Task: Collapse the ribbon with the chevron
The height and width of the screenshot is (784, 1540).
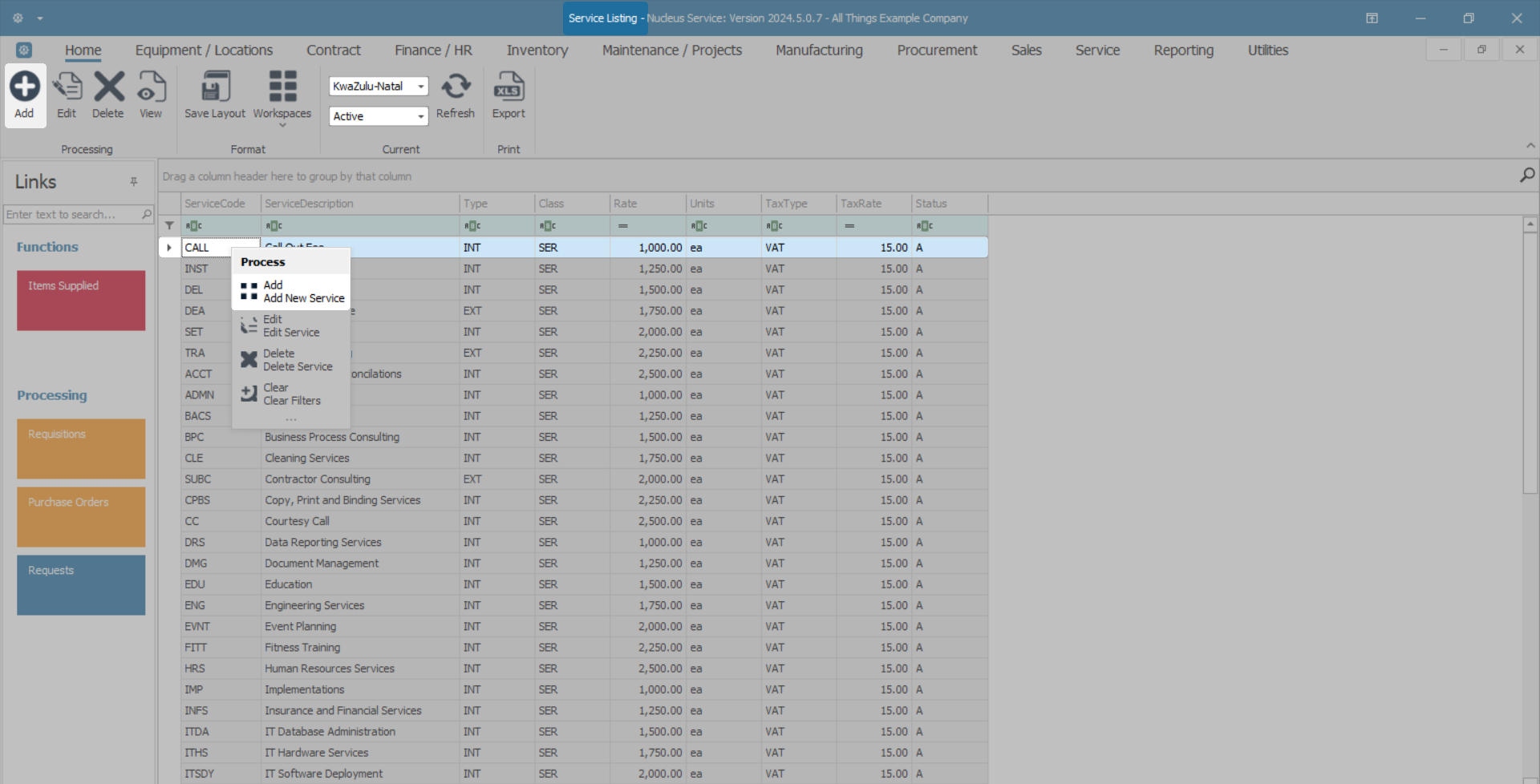Action: [x=1530, y=146]
